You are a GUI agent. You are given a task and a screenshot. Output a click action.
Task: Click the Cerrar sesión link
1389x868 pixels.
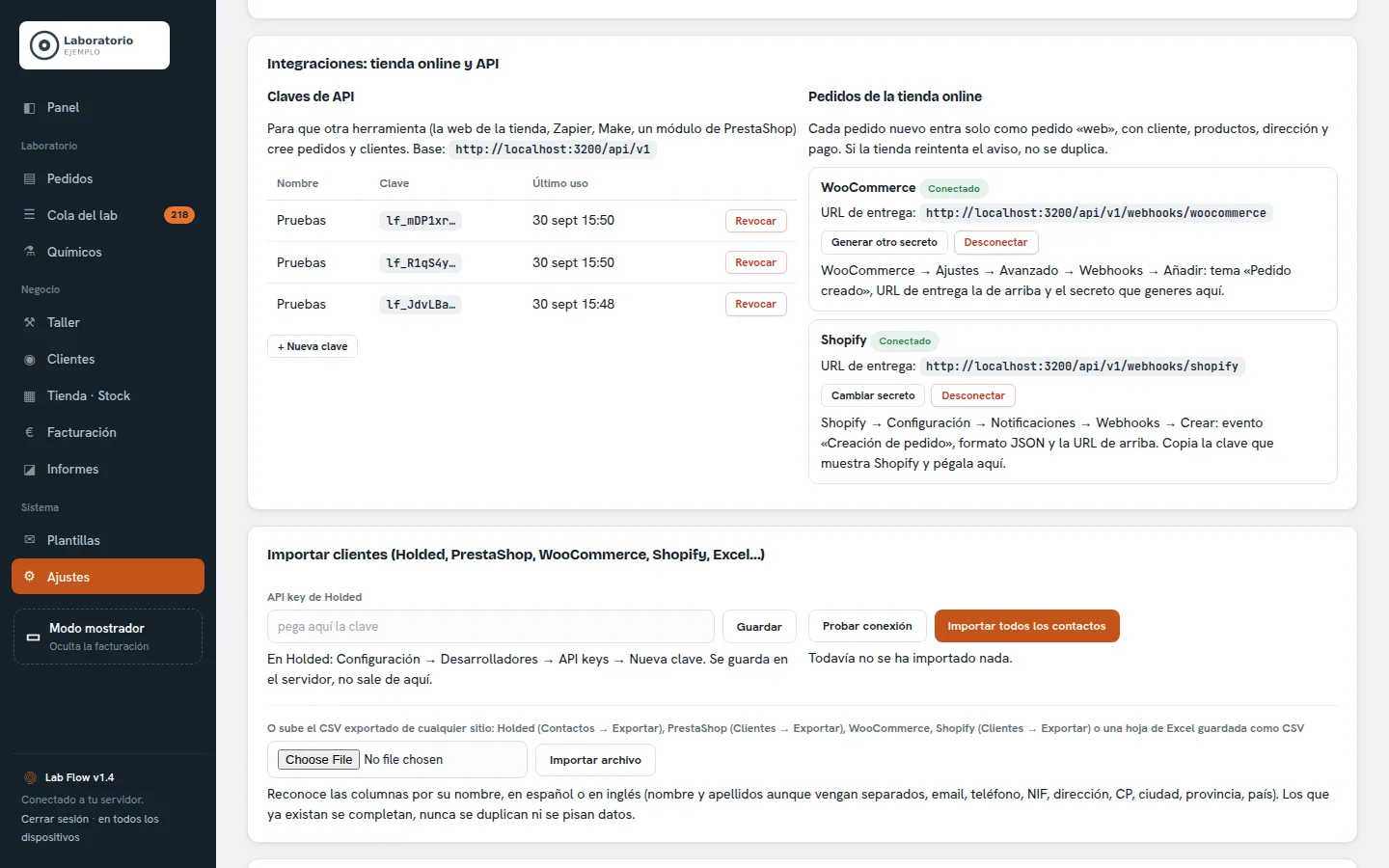coord(55,819)
